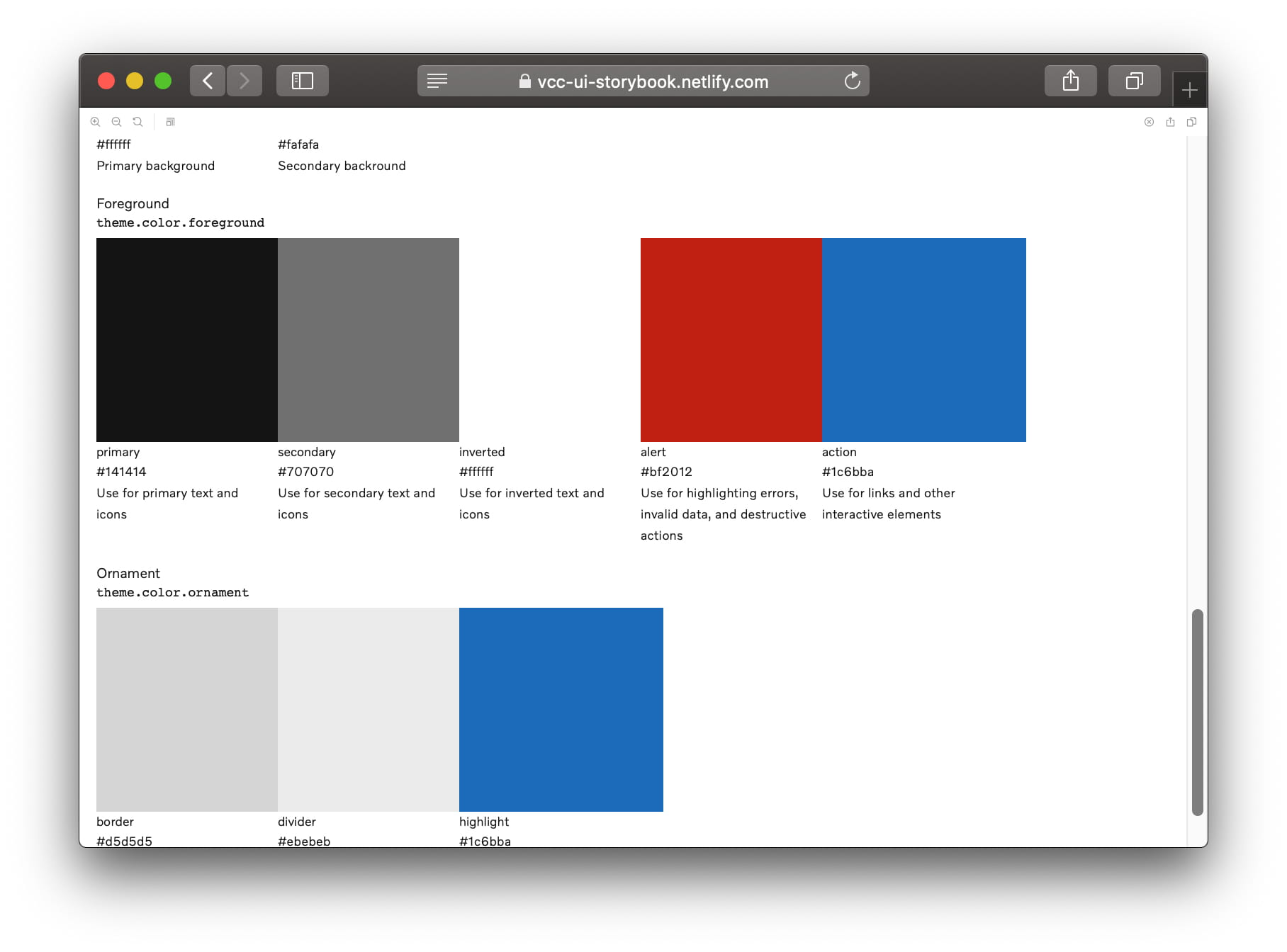
Task: Click the primary foreground #141414 swatch
Action: point(186,340)
